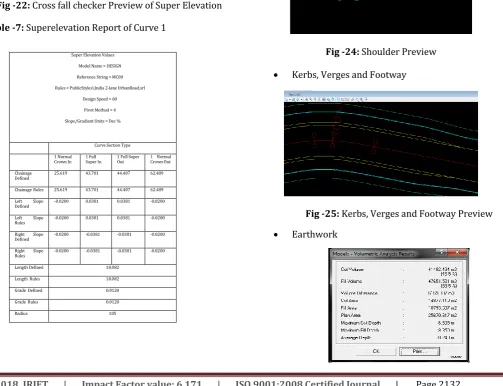The image size is (503, 386).
Task: Click the ISO 9001:2008 Certified Journal footer text
Action: 308,383
